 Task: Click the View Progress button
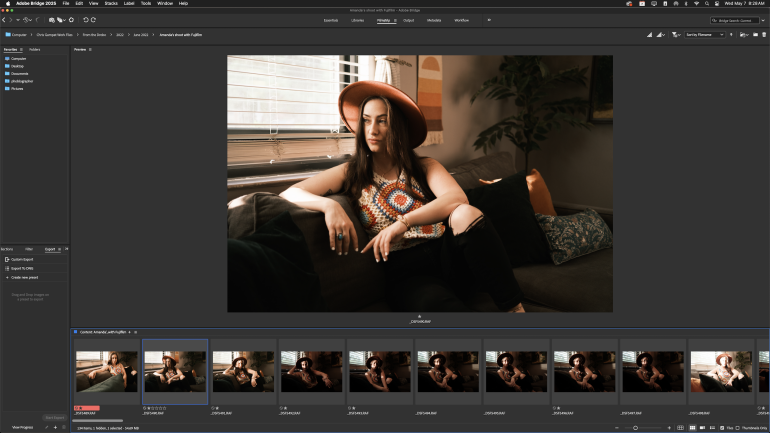(x=22, y=427)
